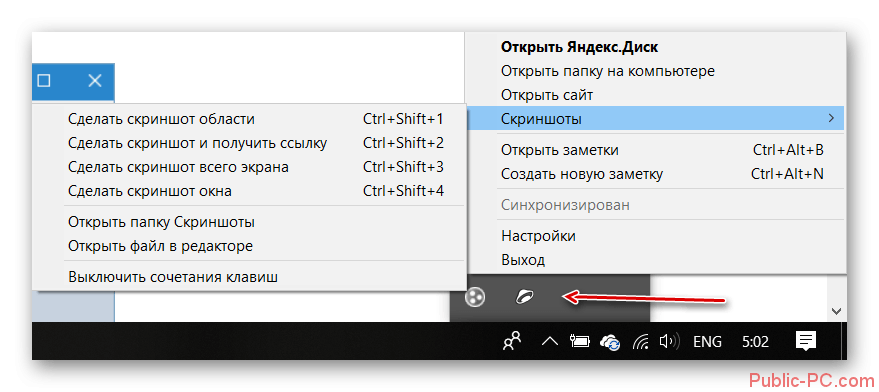Click the round tray icon beside Yandex.Disk
The height and width of the screenshot is (392, 879).
[x=475, y=297]
